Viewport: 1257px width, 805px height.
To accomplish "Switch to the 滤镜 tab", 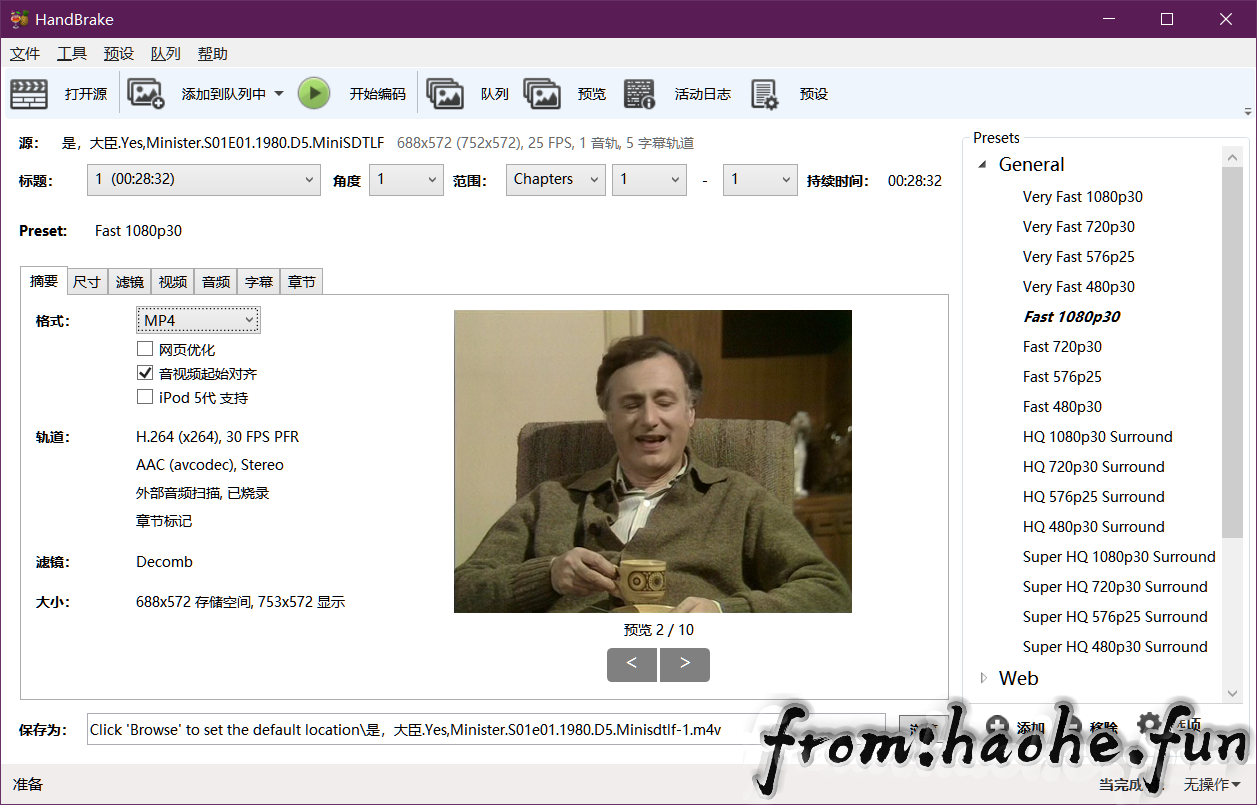I will coord(130,282).
